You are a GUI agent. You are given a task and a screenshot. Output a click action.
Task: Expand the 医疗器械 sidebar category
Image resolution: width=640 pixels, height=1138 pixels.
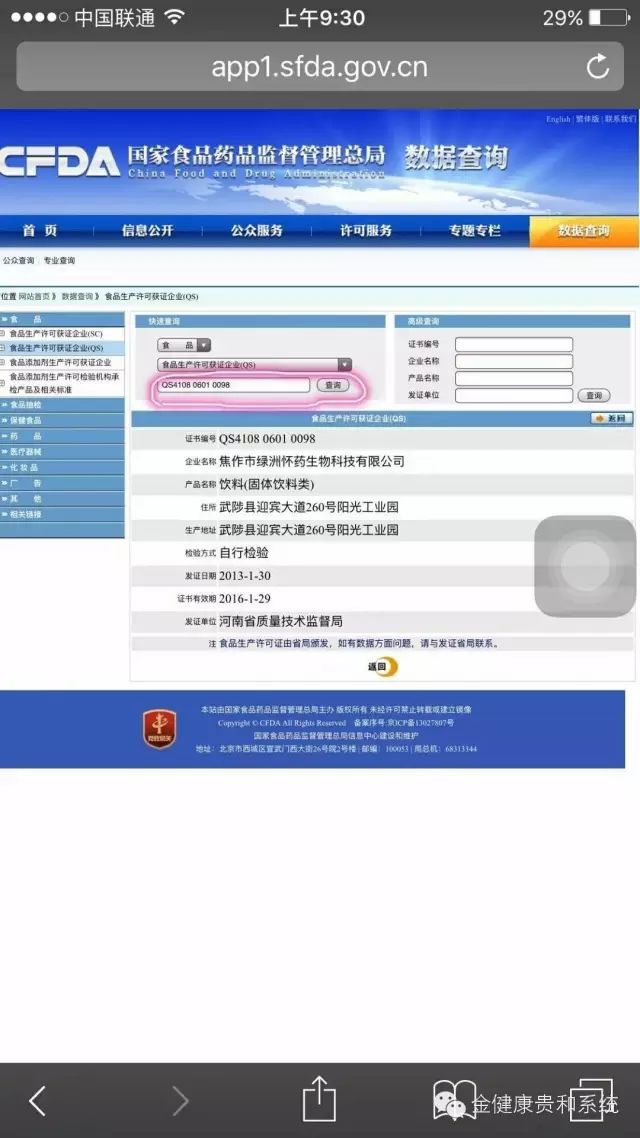62,451
